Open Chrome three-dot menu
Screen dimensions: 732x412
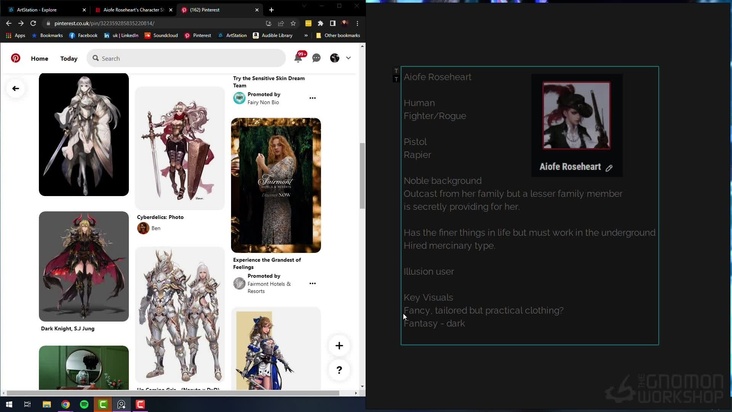(x=357, y=23)
